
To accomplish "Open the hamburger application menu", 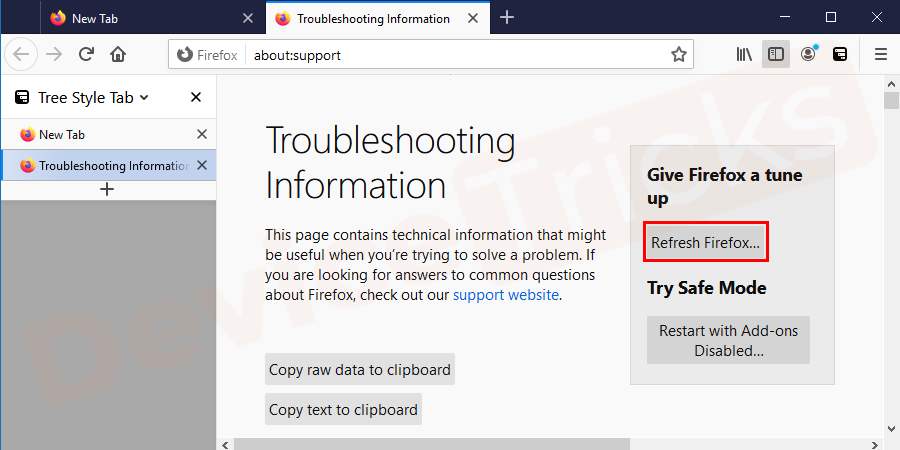I will tap(880, 55).
